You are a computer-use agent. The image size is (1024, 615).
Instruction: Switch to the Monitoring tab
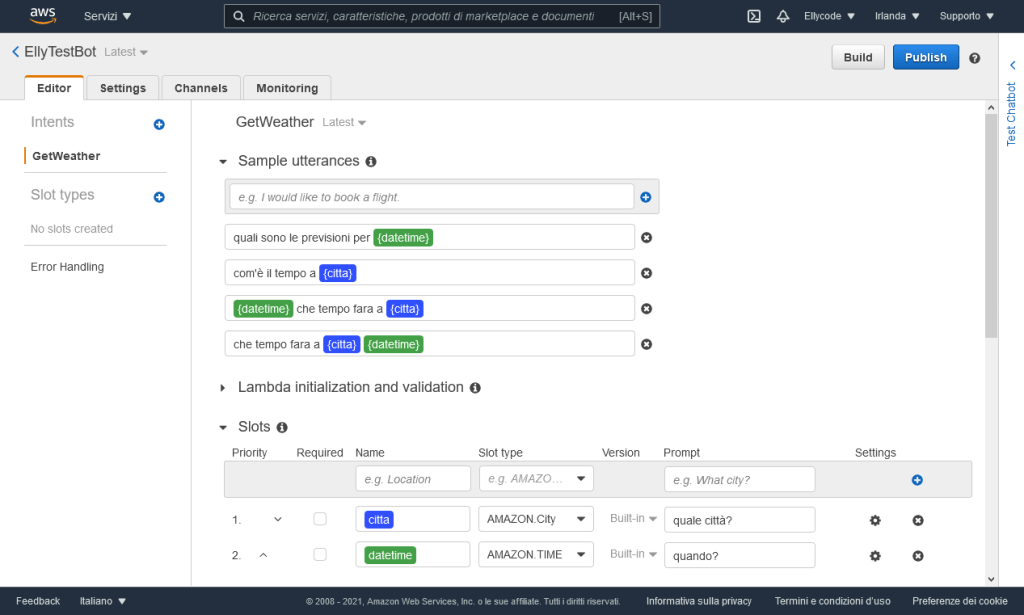[287, 88]
